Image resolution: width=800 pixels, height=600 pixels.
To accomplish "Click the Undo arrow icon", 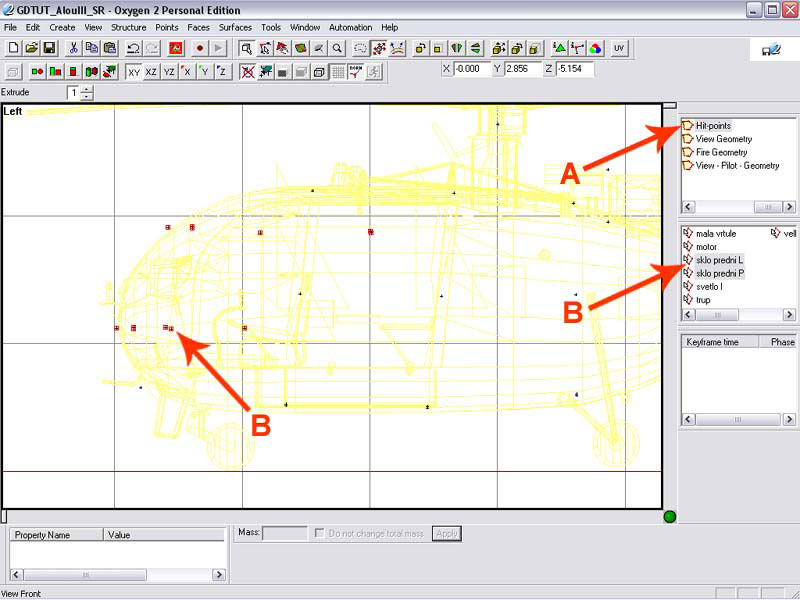I will 133,48.
